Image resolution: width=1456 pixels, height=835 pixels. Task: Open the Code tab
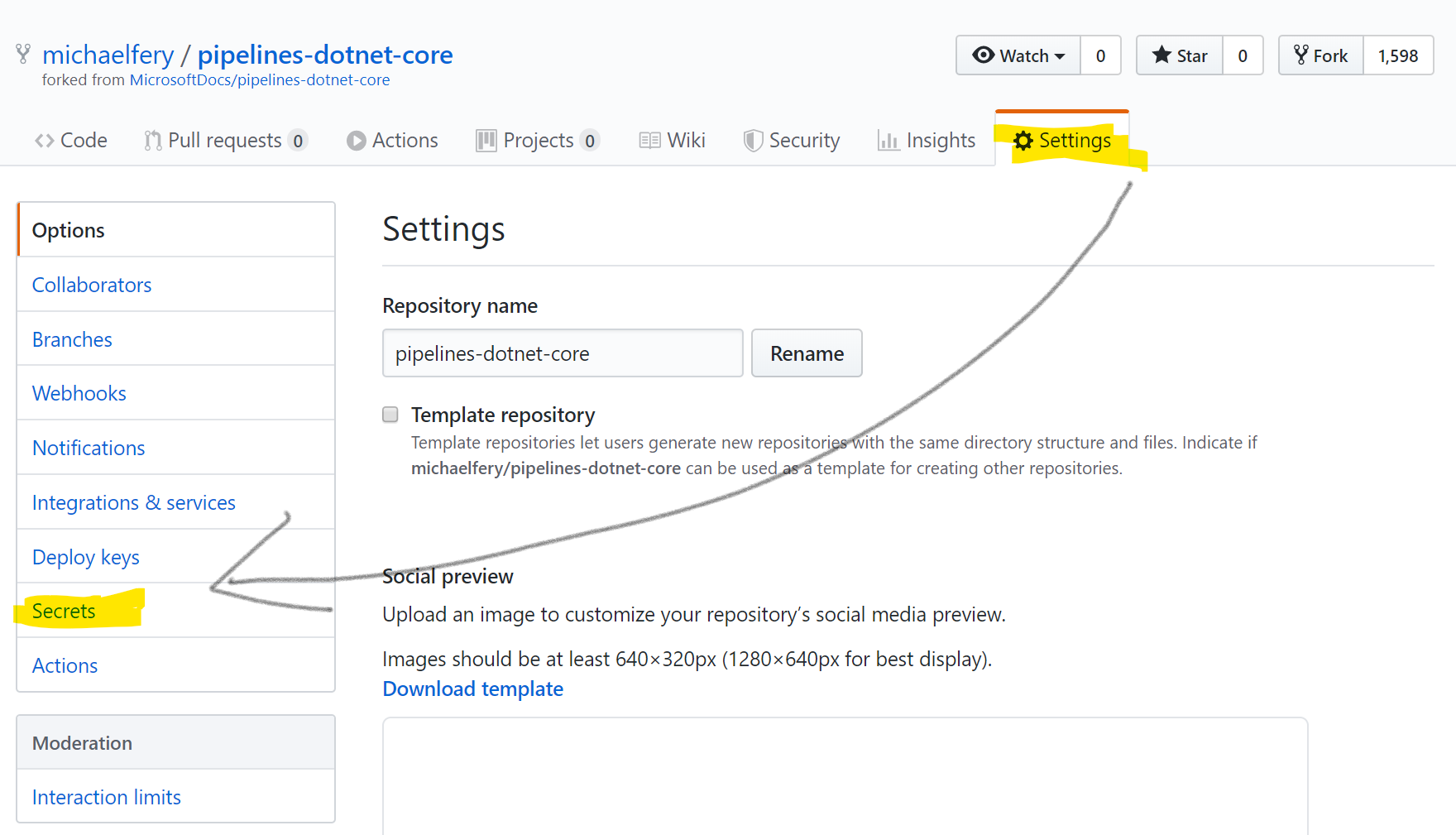coord(71,141)
